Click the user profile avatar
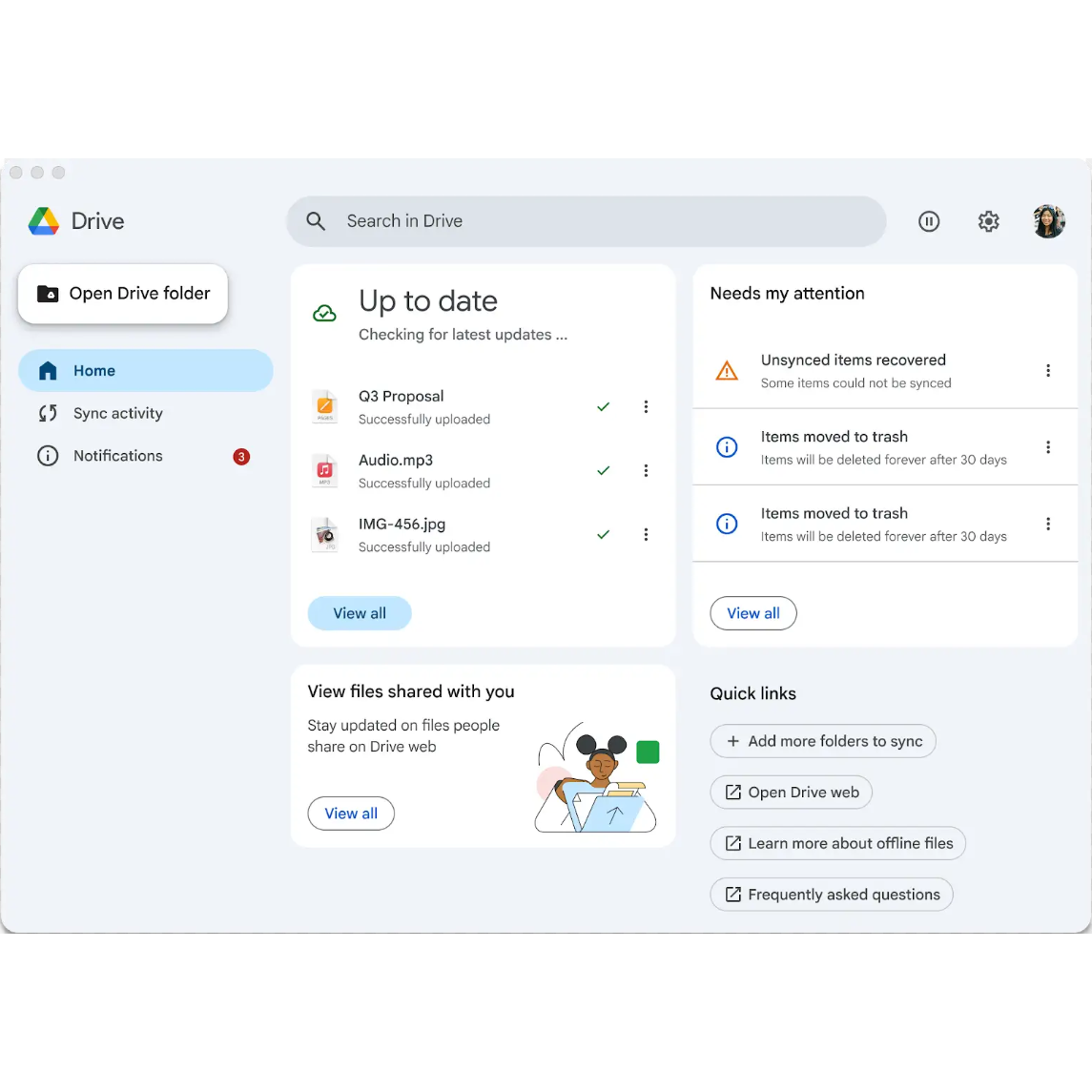Viewport: 1092px width, 1092px height. tap(1048, 221)
